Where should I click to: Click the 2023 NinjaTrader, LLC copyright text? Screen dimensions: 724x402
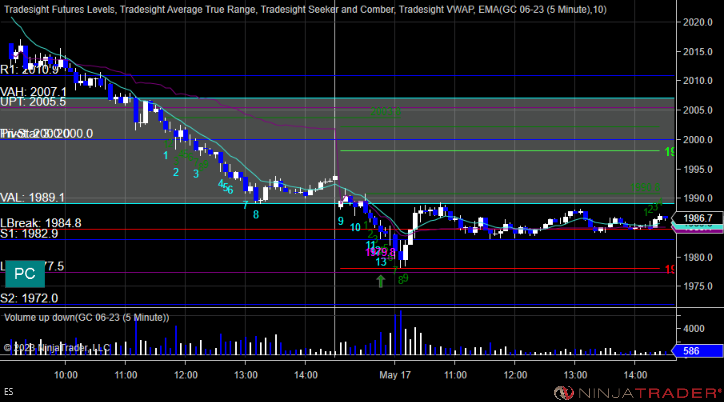57,348
